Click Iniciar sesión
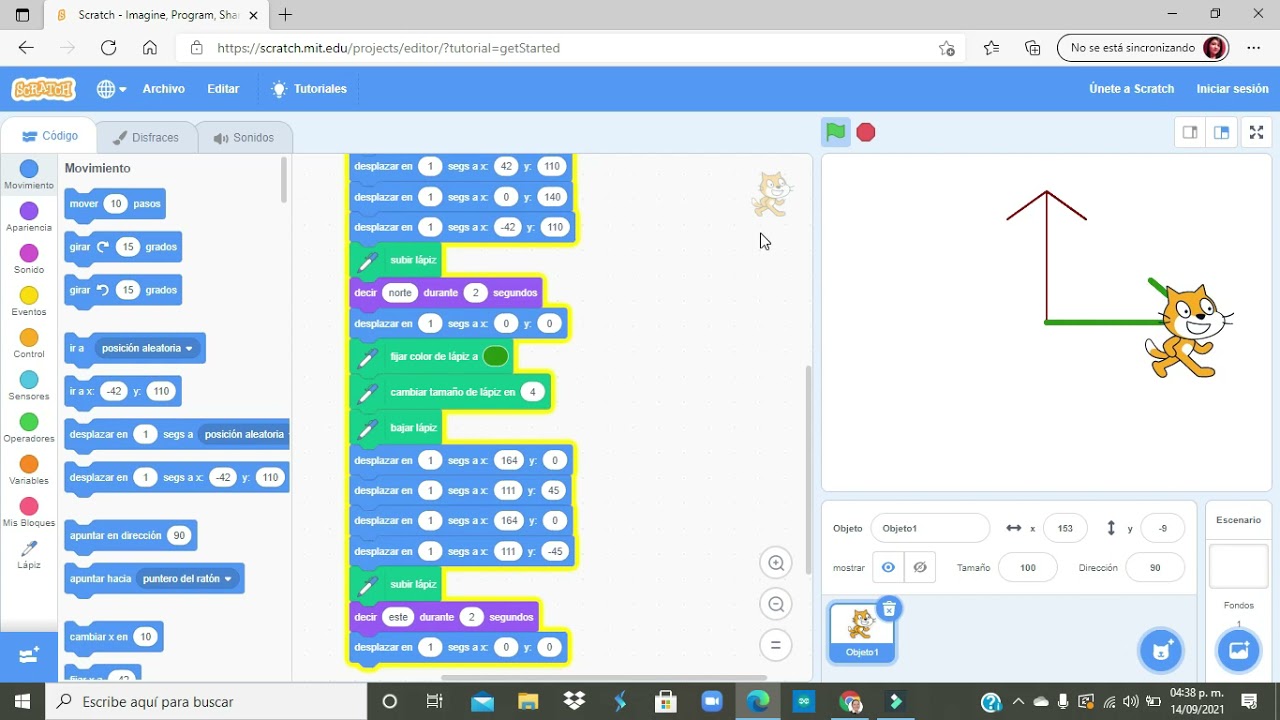This screenshot has width=1280, height=720. pyautogui.click(x=1232, y=89)
